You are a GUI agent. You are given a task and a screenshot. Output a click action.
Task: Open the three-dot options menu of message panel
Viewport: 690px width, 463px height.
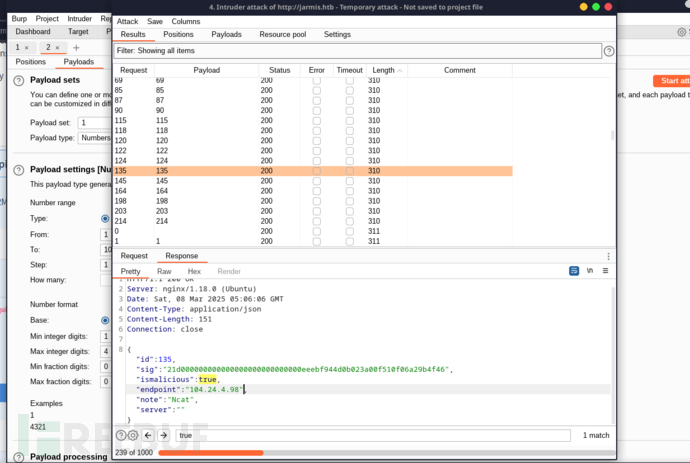[608, 256]
